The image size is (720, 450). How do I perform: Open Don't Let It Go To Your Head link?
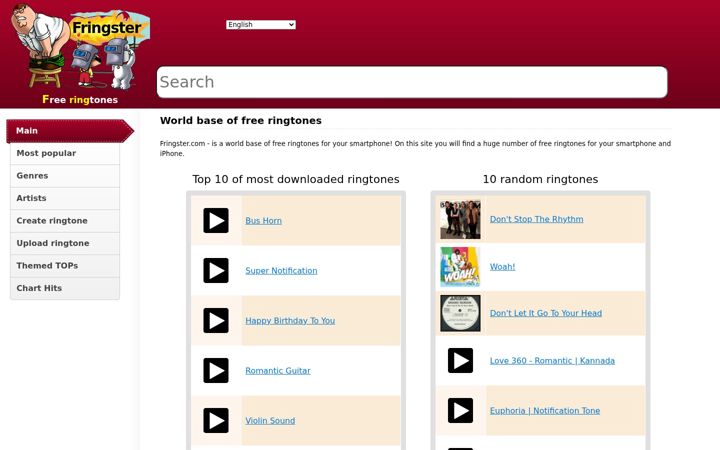coord(546,313)
